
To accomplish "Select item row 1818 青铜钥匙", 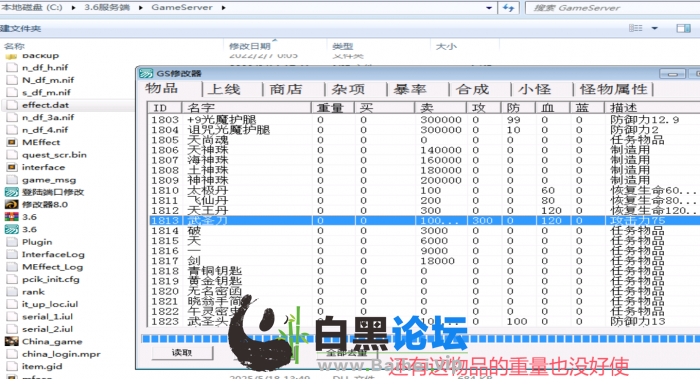I will click(424, 271).
